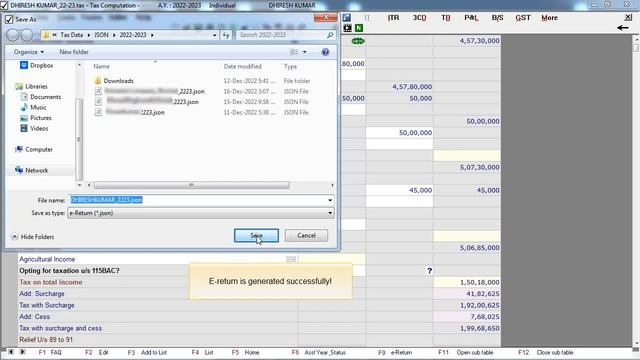Click the refresh button beside the address bar
This screenshot has width=640, height=360.
point(226,35)
